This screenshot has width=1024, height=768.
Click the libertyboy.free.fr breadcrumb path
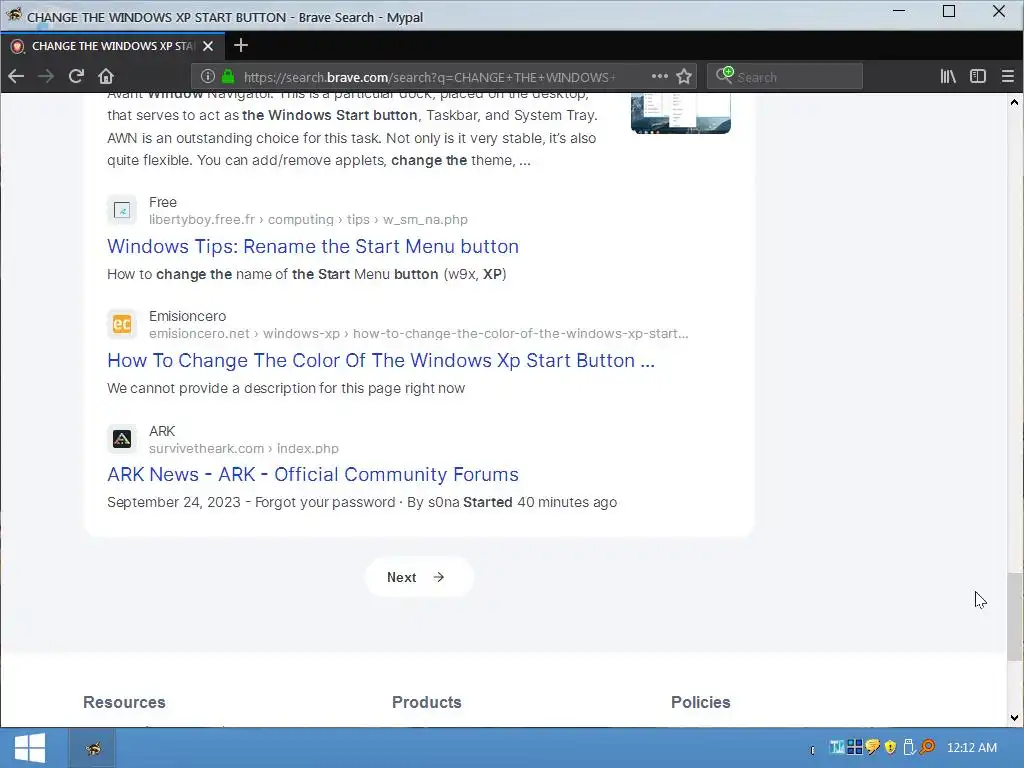pos(308,219)
